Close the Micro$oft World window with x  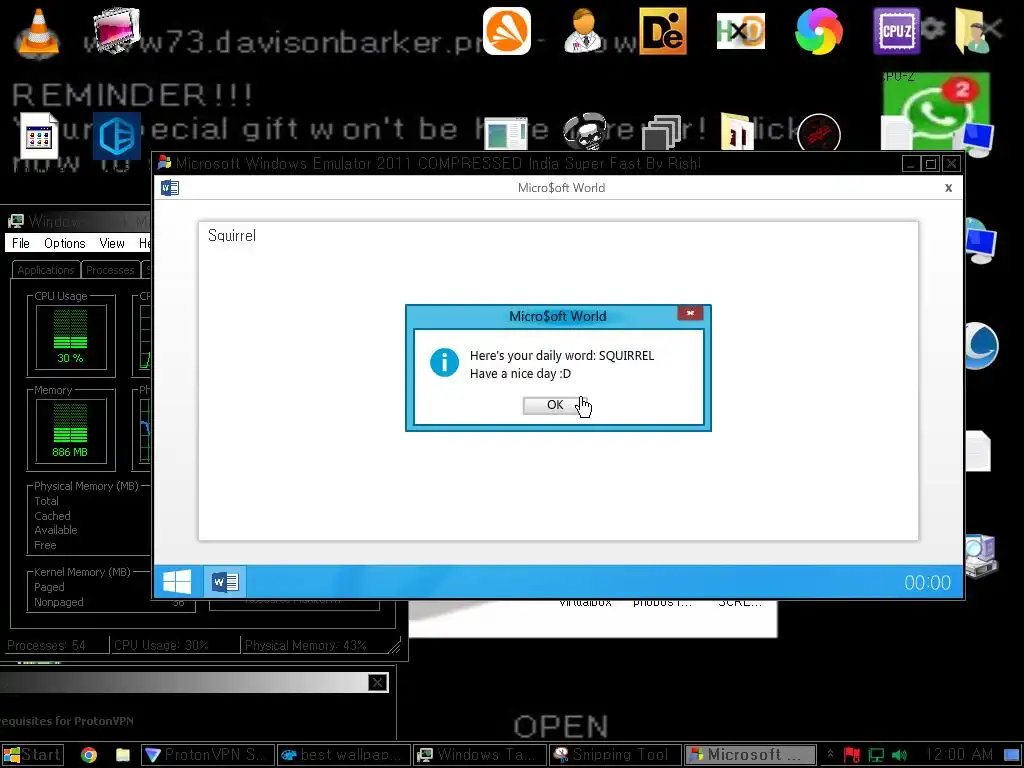(x=948, y=188)
